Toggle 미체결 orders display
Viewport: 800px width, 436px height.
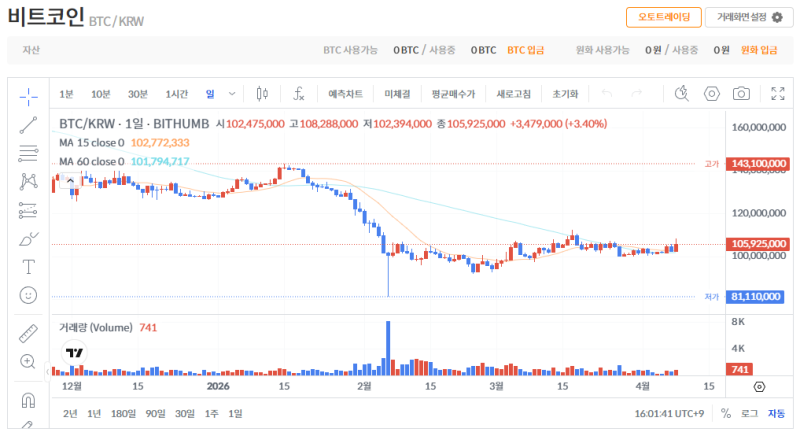(397, 94)
